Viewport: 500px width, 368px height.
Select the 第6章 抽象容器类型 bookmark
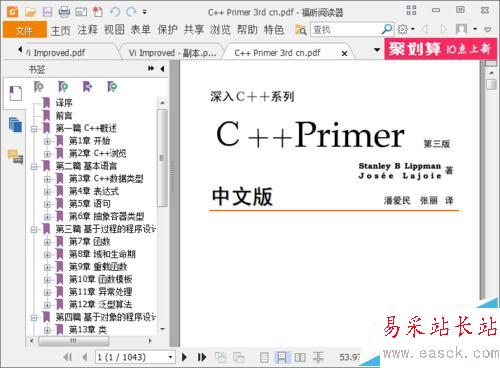[106, 216]
